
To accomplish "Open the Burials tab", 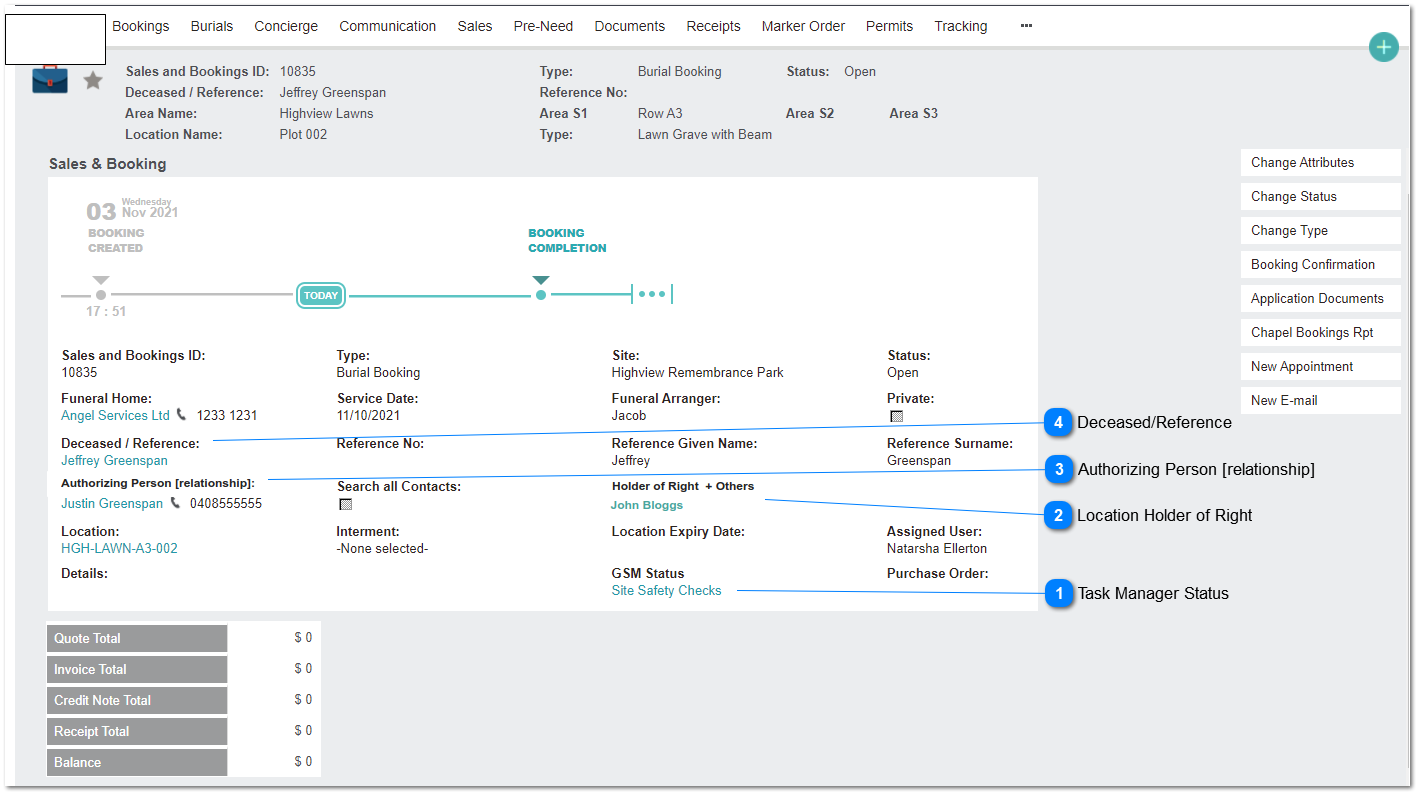I will click(212, 26).
